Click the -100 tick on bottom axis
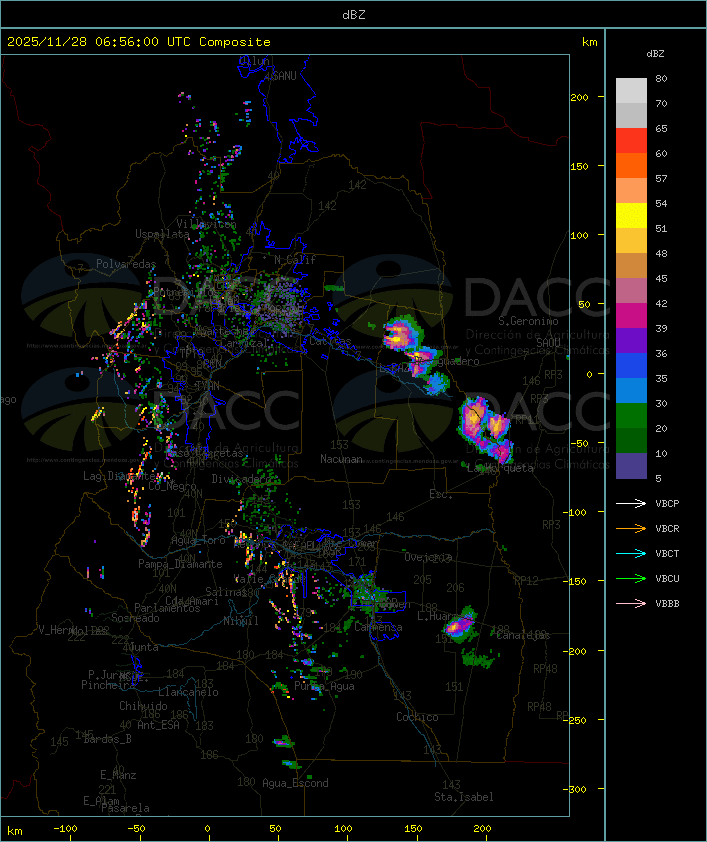This screenshot has height=842, width=707. pyautogui.click(x=65, y=829)
